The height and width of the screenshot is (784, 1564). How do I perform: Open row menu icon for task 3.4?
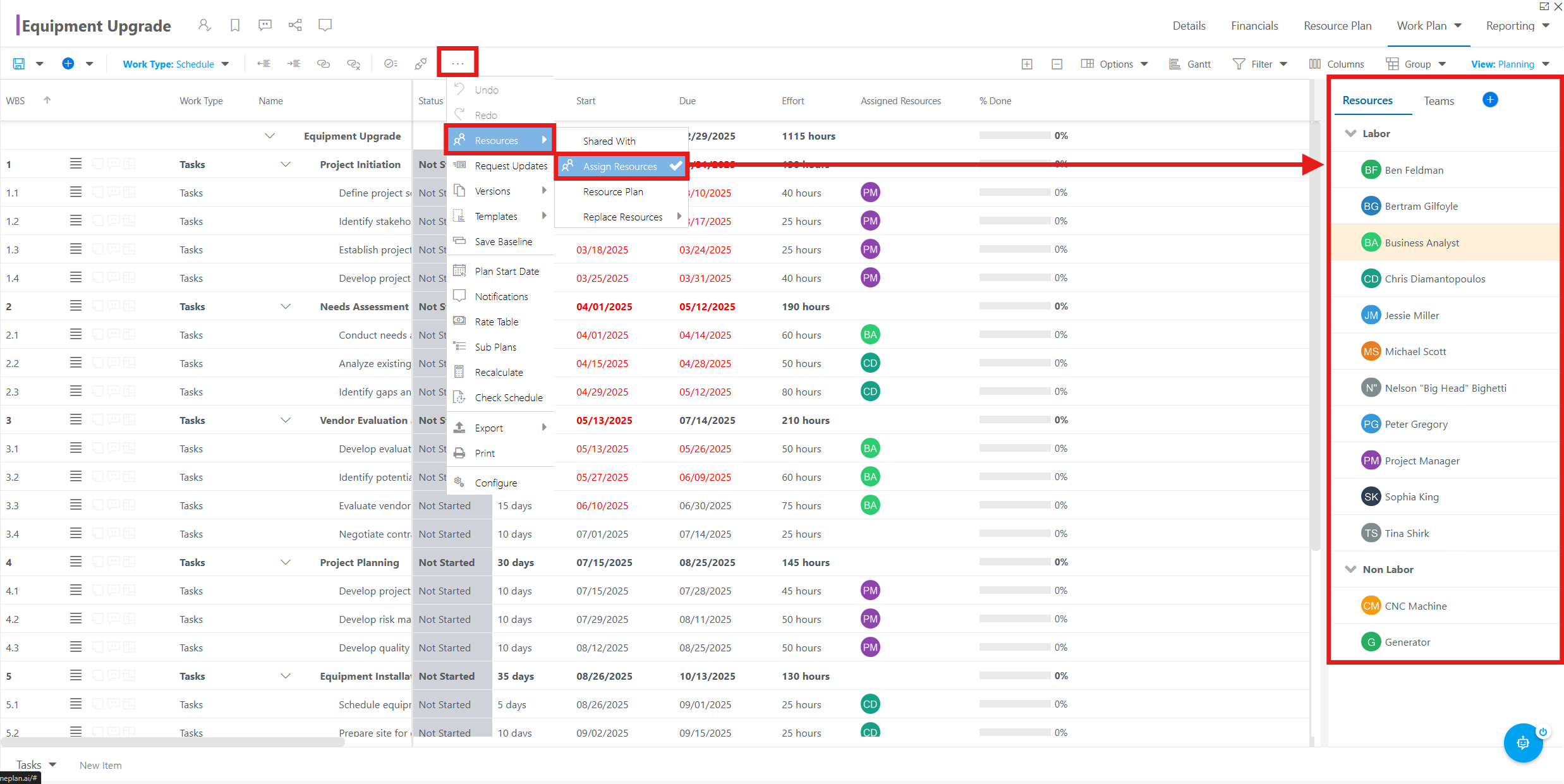[76, 534]
